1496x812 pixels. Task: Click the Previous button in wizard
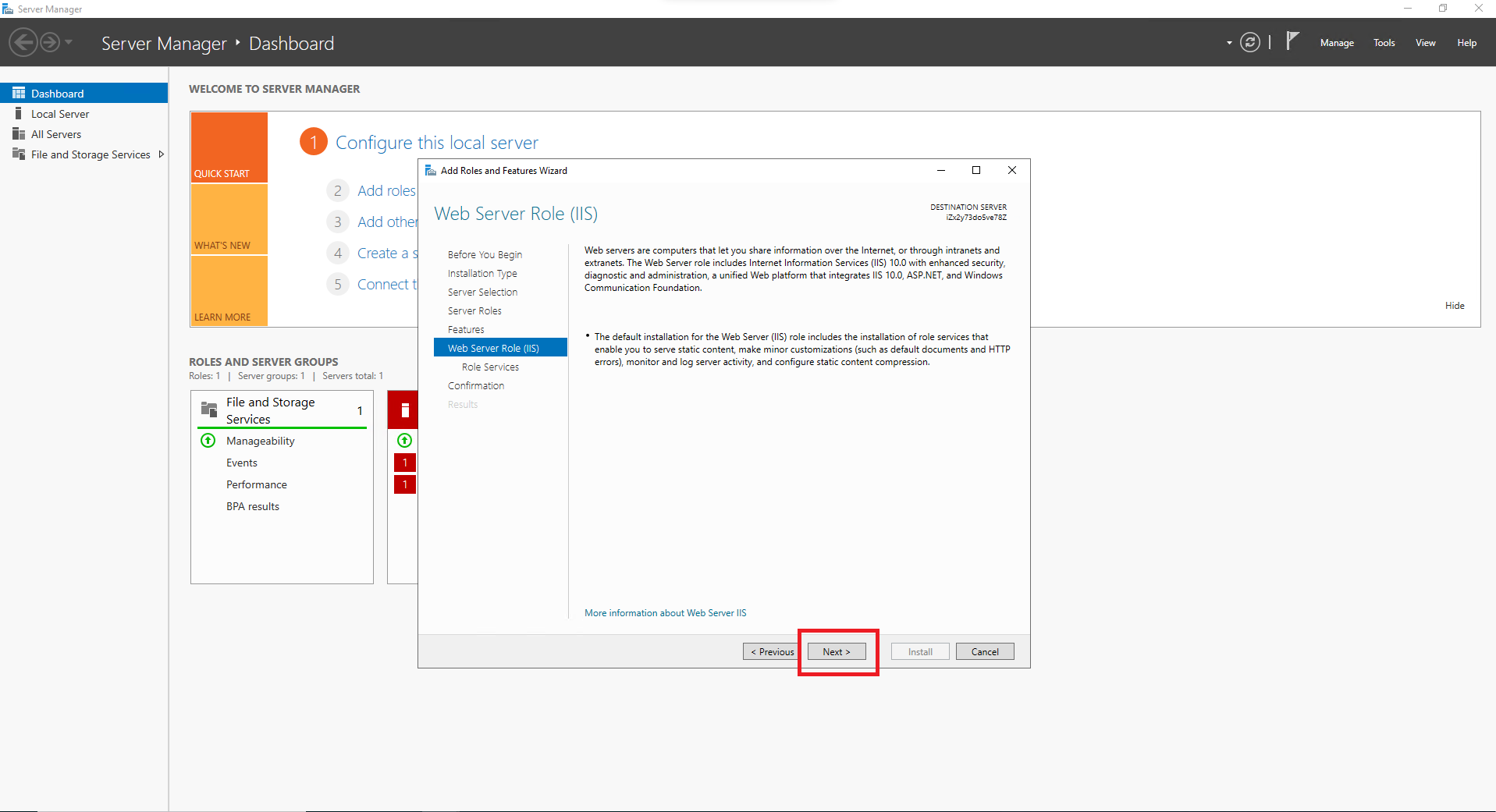click(x=772, y=651)
